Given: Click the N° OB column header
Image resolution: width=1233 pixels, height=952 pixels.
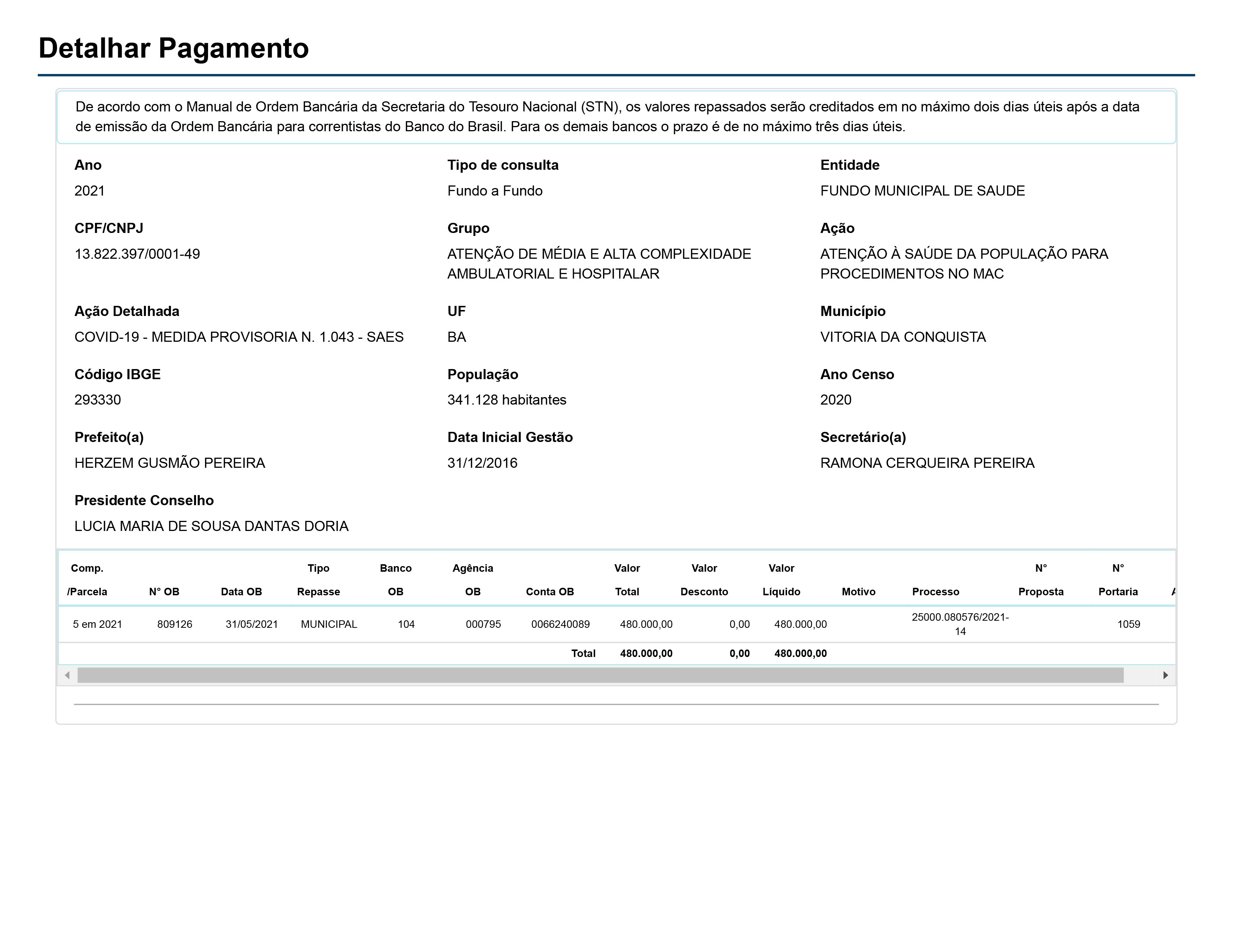Looking at the screenshot, I should point(164,592).
